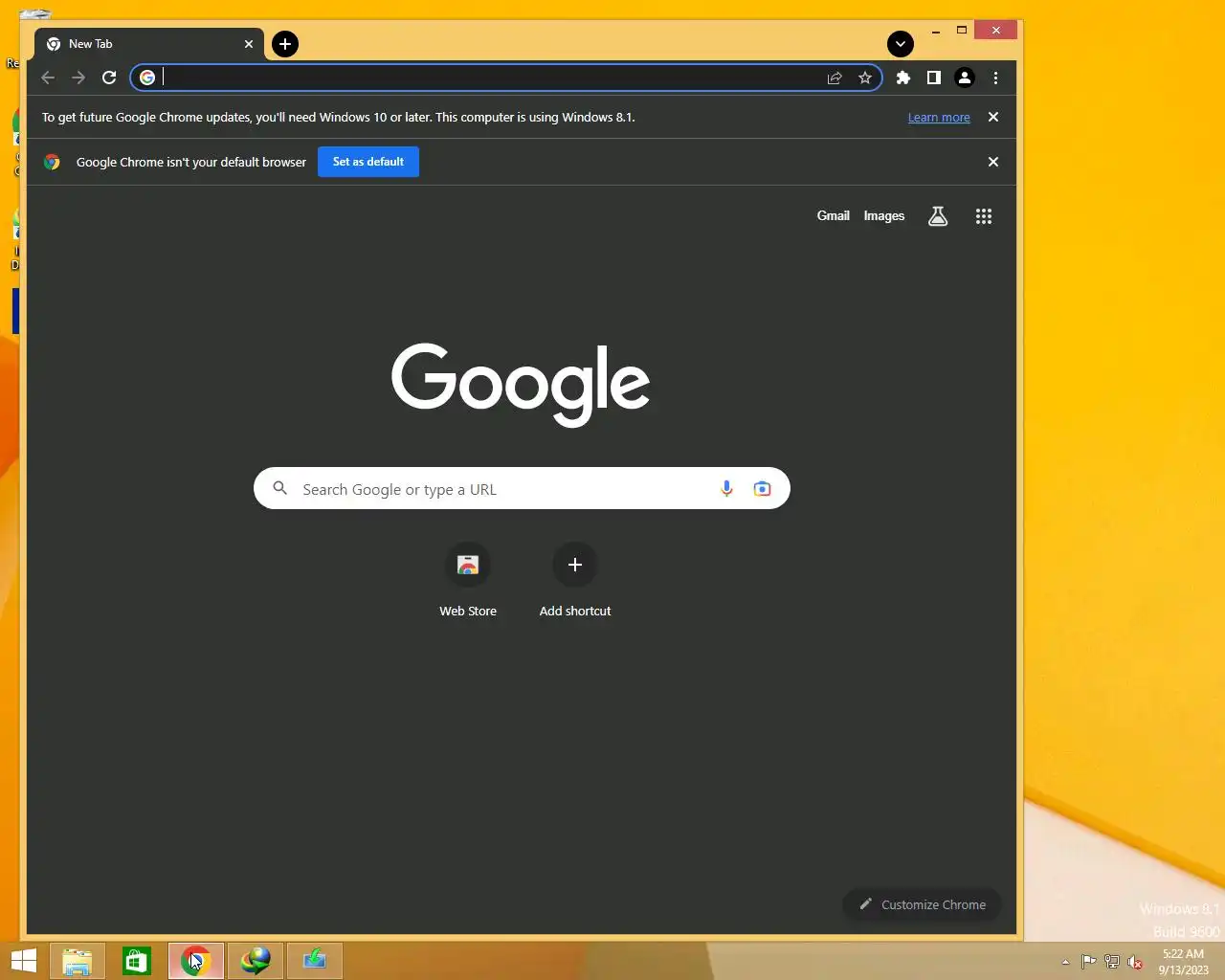
Task: Open Search Labs flask icon
Action: click(938, 216)
